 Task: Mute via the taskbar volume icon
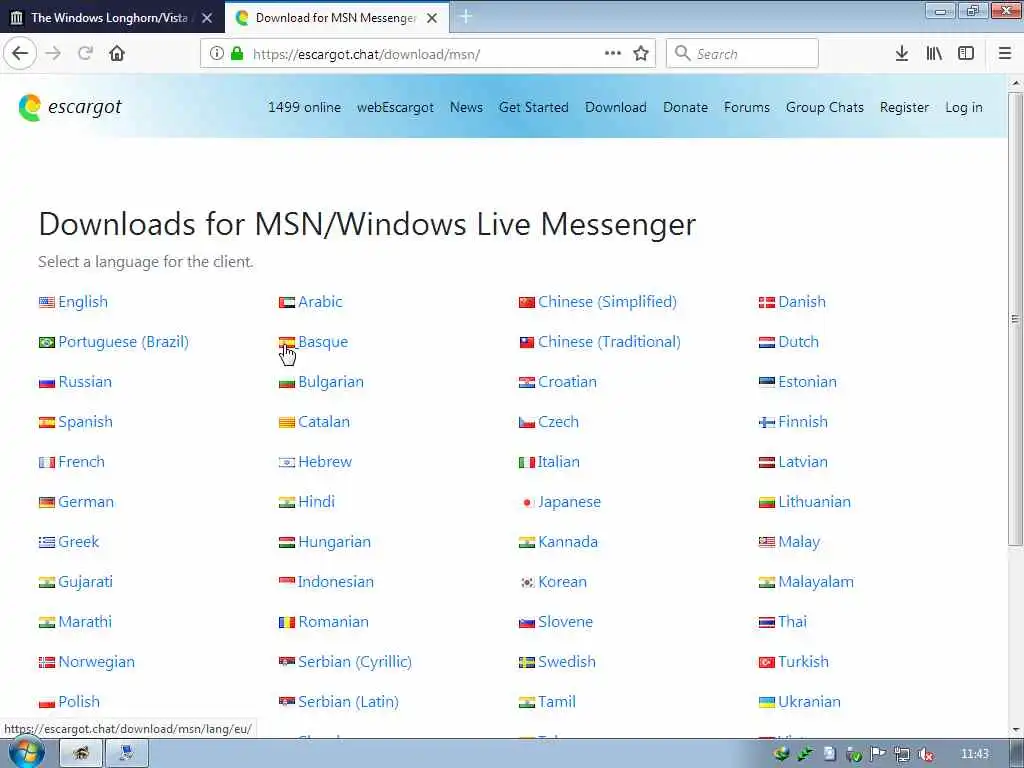click(x=925, y=754)
